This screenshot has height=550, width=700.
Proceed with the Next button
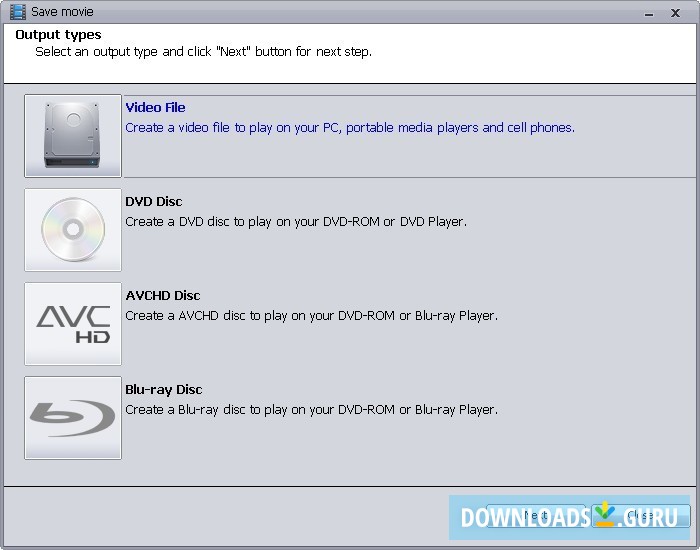pyautogui.click(x=536, y=516)
